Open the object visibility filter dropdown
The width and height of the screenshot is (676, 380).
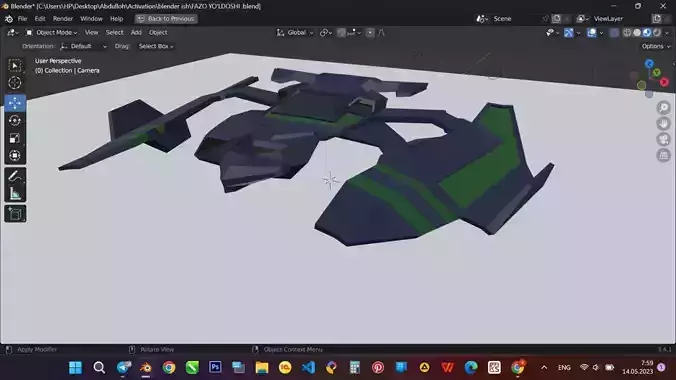click(552, 32)
